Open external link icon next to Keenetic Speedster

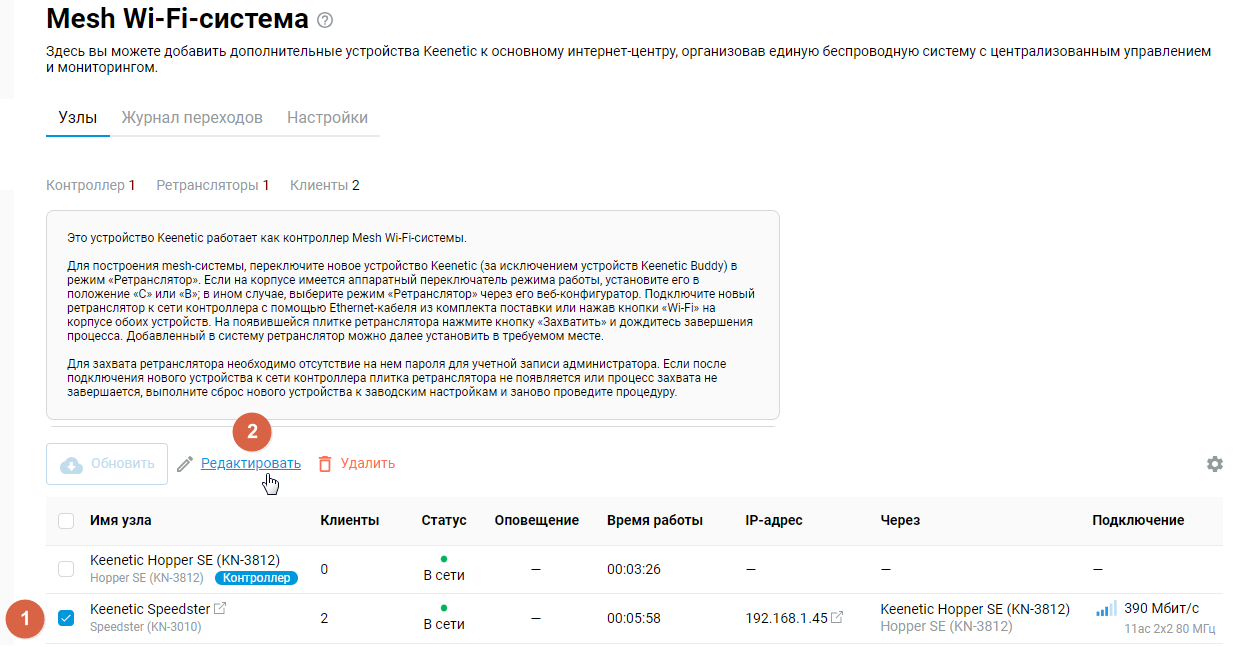pyautogui.click(x=220, y=609)
